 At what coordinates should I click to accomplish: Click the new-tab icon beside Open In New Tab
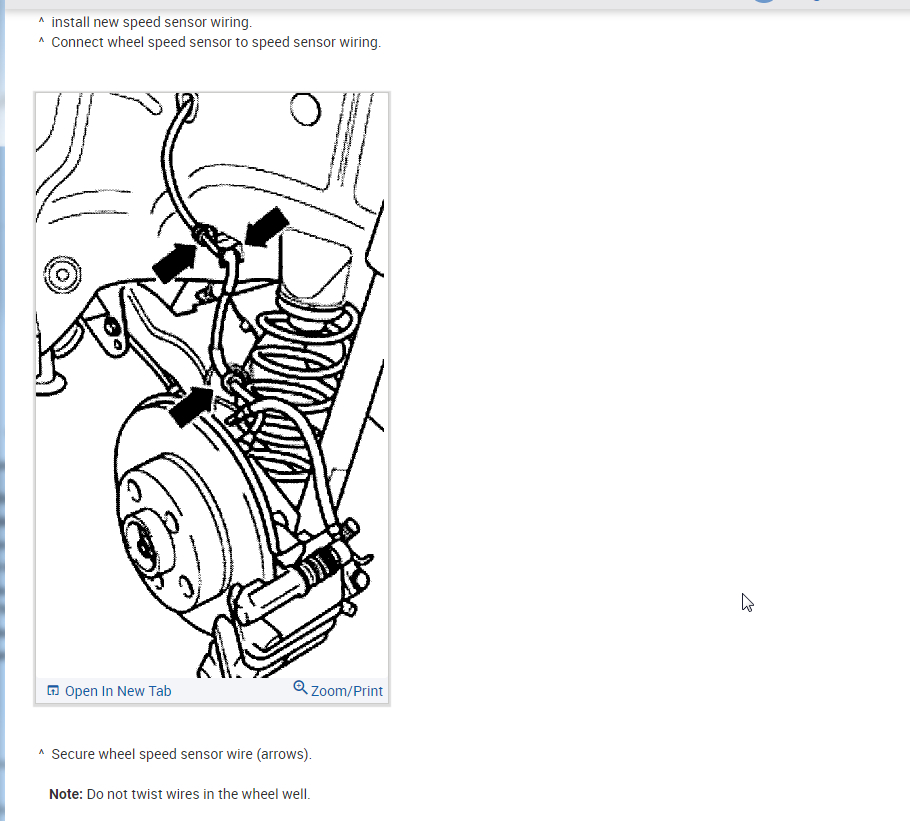pyautogui.click(x=53, y=690)
